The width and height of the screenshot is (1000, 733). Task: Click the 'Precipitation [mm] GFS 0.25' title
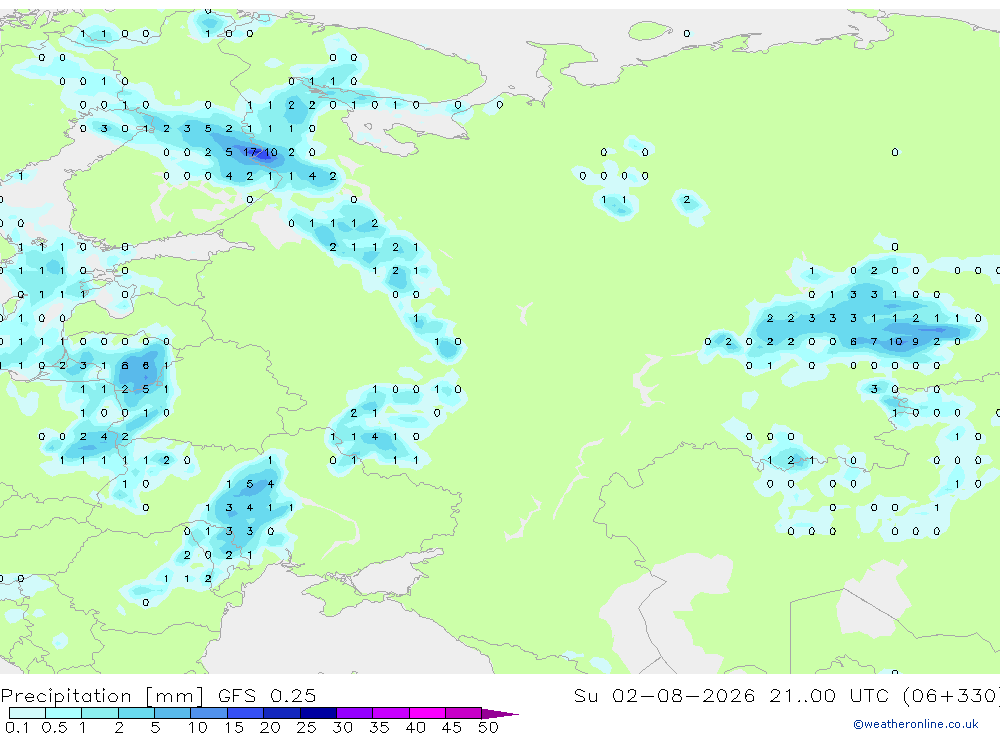click(158, 696)
